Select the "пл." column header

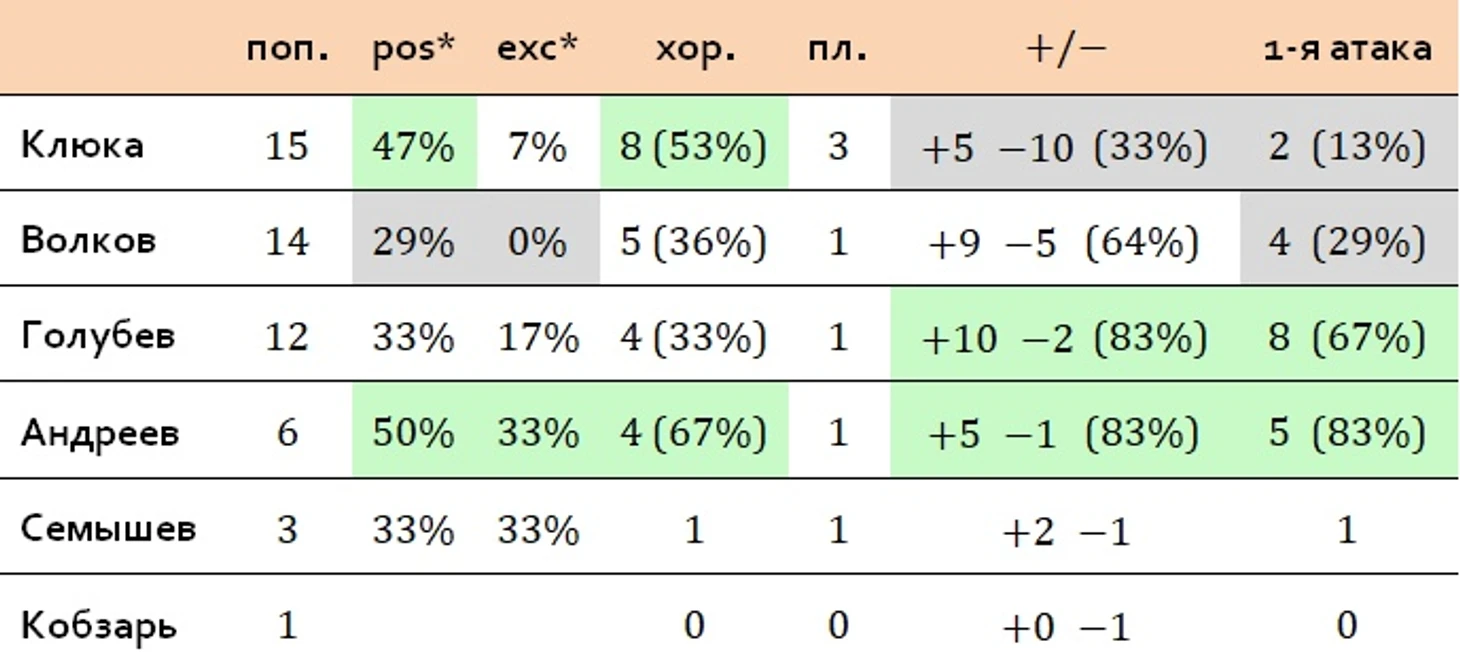click(838, 49)
